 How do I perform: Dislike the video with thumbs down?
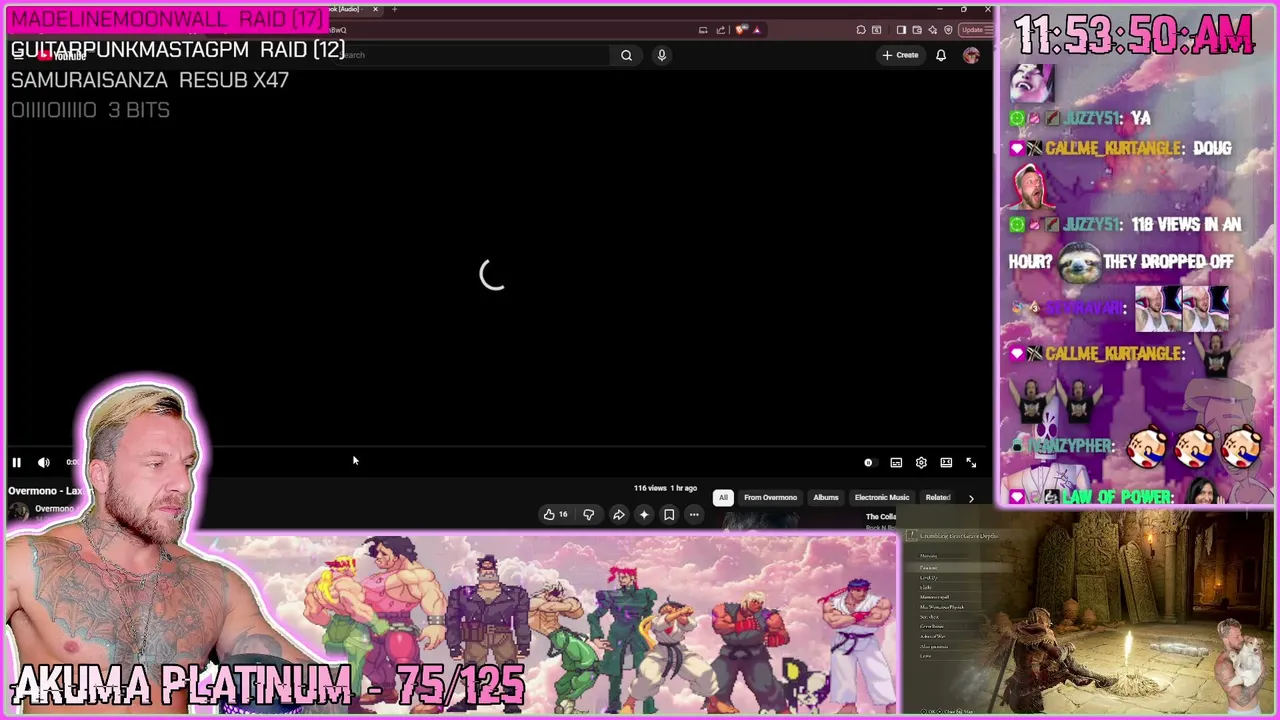coord(589,514)
